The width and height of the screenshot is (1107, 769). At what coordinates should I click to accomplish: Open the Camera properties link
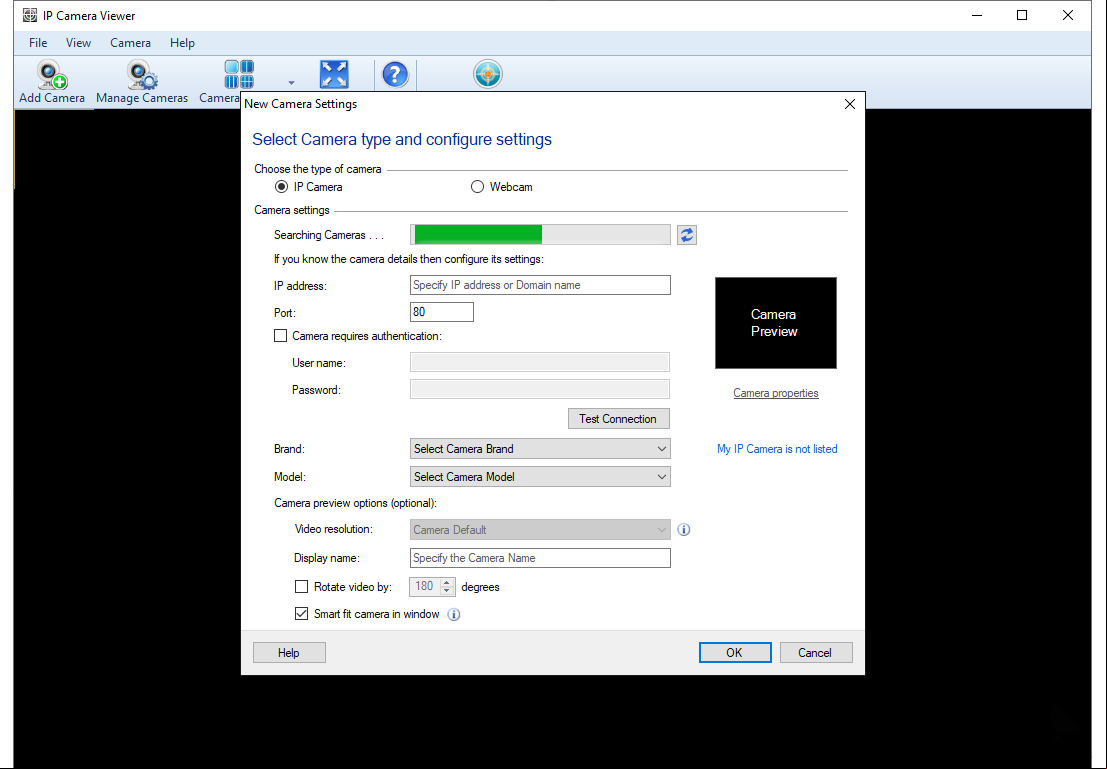pos(776,393)
